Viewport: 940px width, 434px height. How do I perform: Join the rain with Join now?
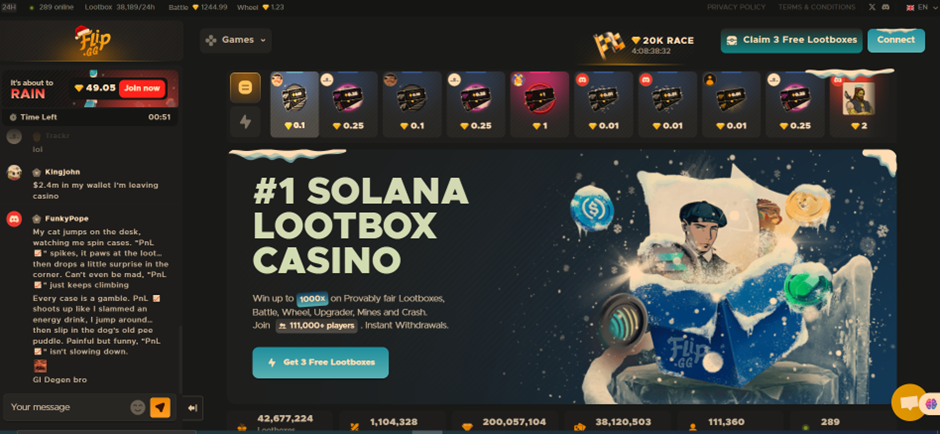coord(142,88)
